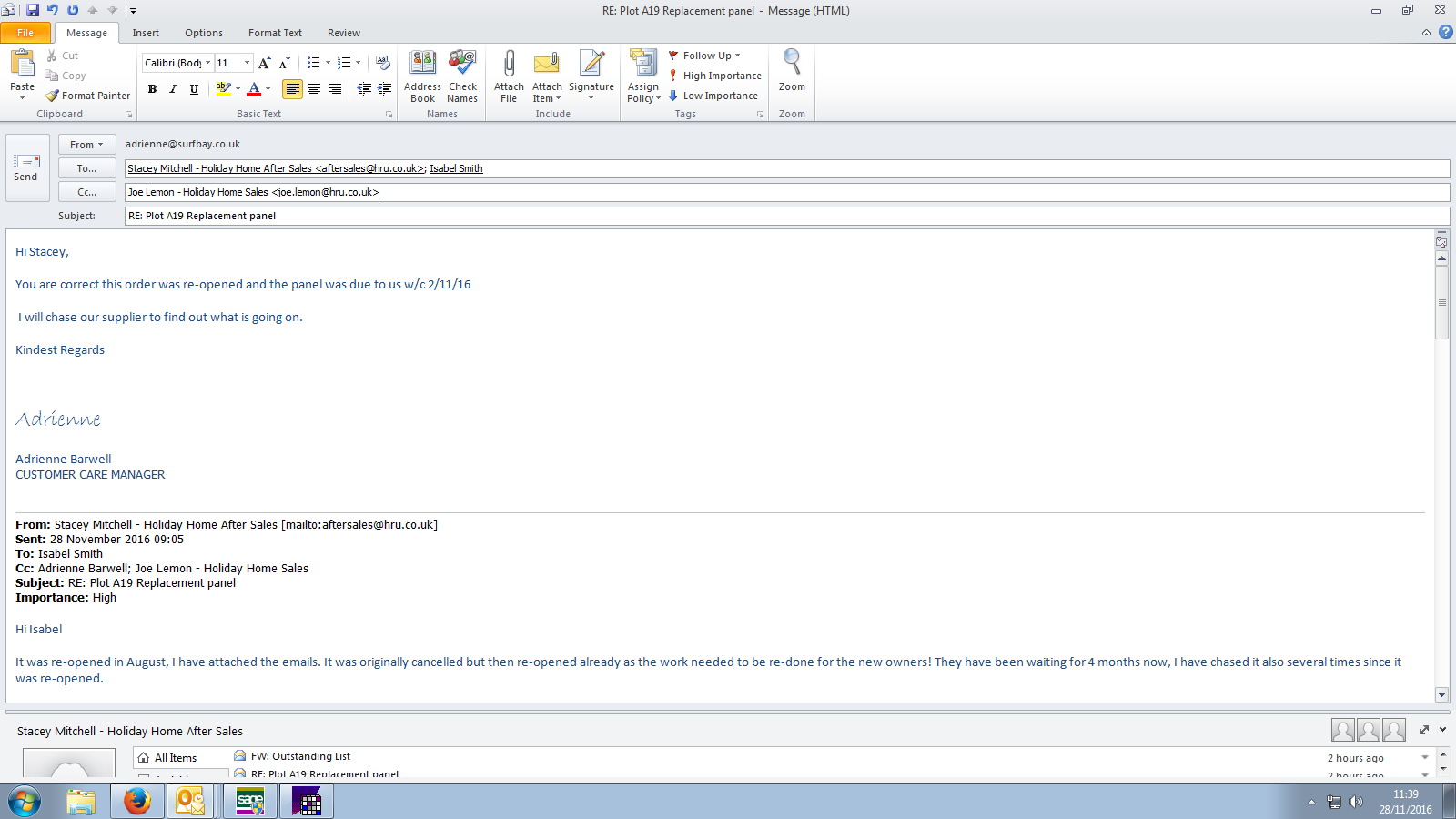Apply numbered list formatting
This screenshot has width=1456, height=819.
pos(344,63)
